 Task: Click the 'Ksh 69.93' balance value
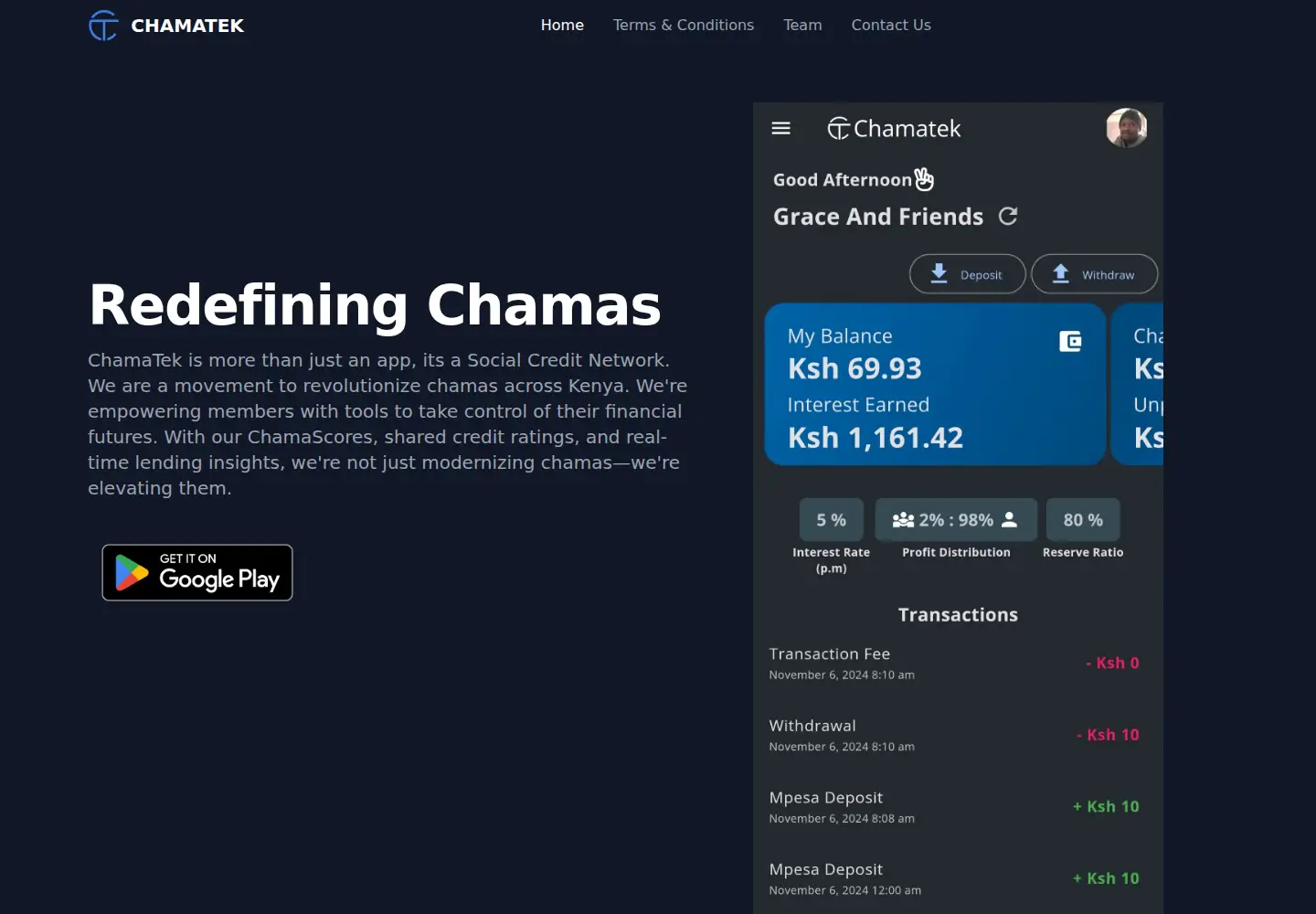click(x=854, y=368)
